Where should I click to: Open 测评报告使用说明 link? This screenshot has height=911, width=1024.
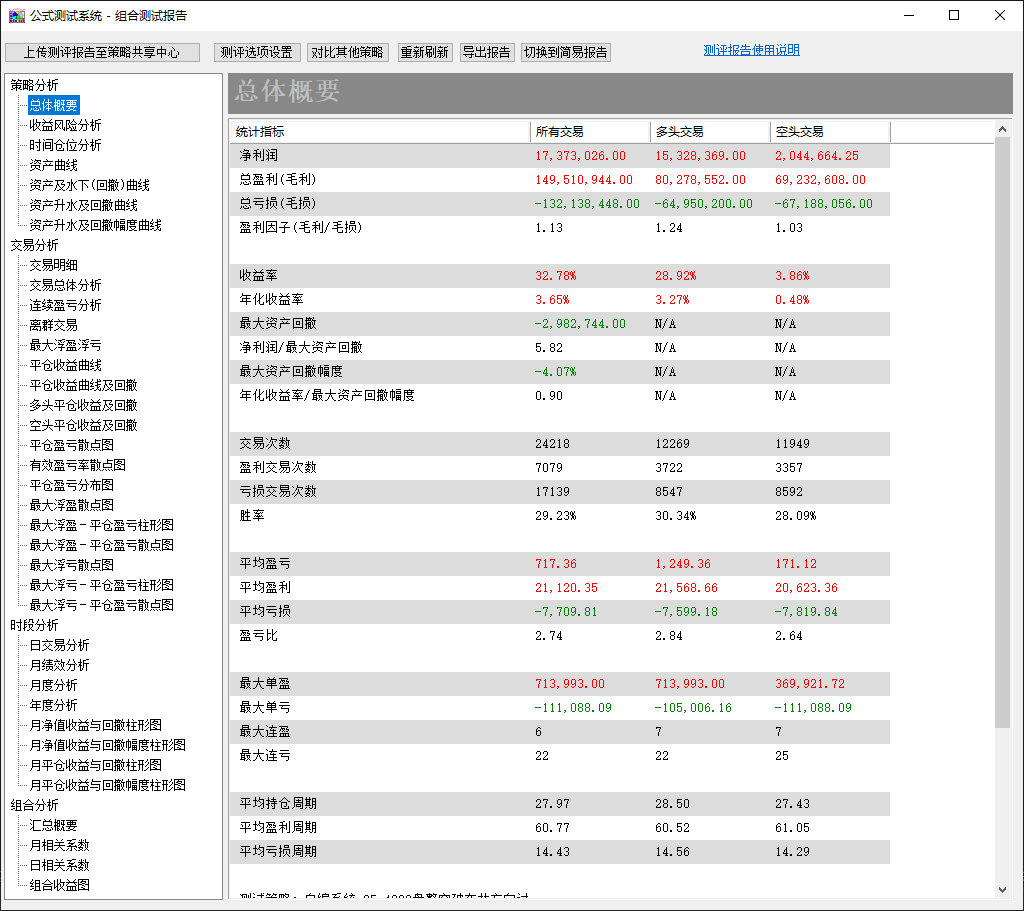pyautogui.click(x=751, y=50)
